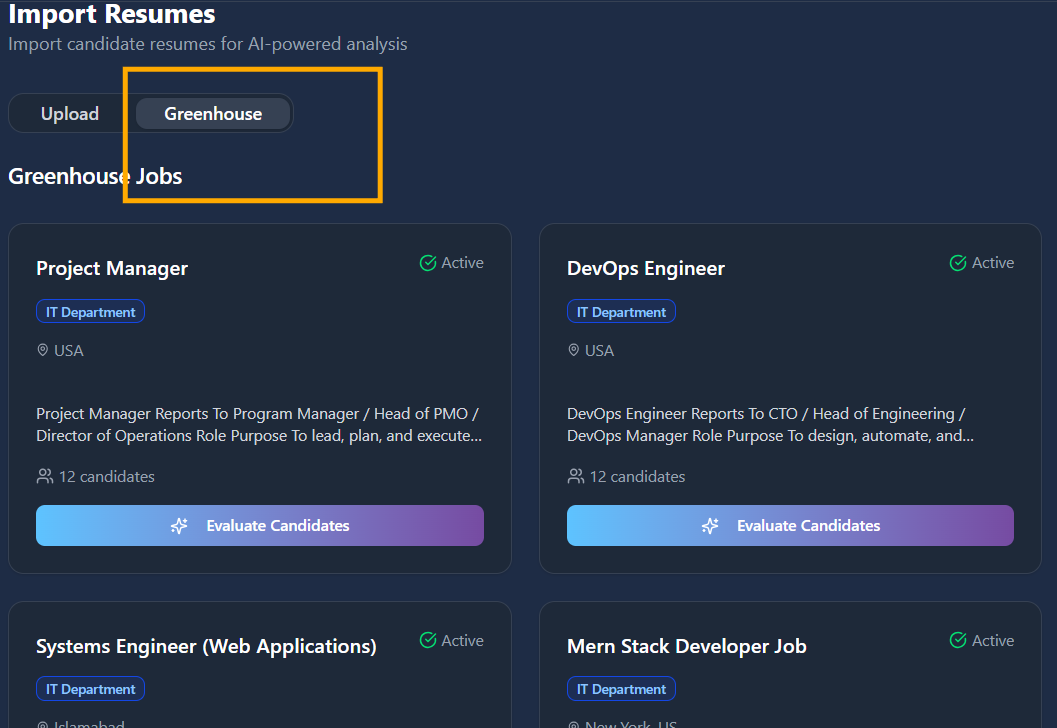The image size is (1057, 728).
Task: Click the Active checkmark icon on Project Manager
Action: 428,263
